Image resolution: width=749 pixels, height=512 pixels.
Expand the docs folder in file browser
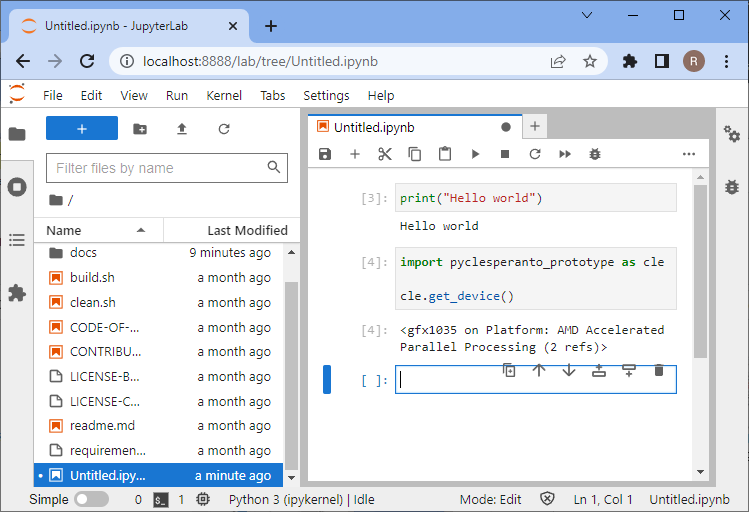coord(83,253)
